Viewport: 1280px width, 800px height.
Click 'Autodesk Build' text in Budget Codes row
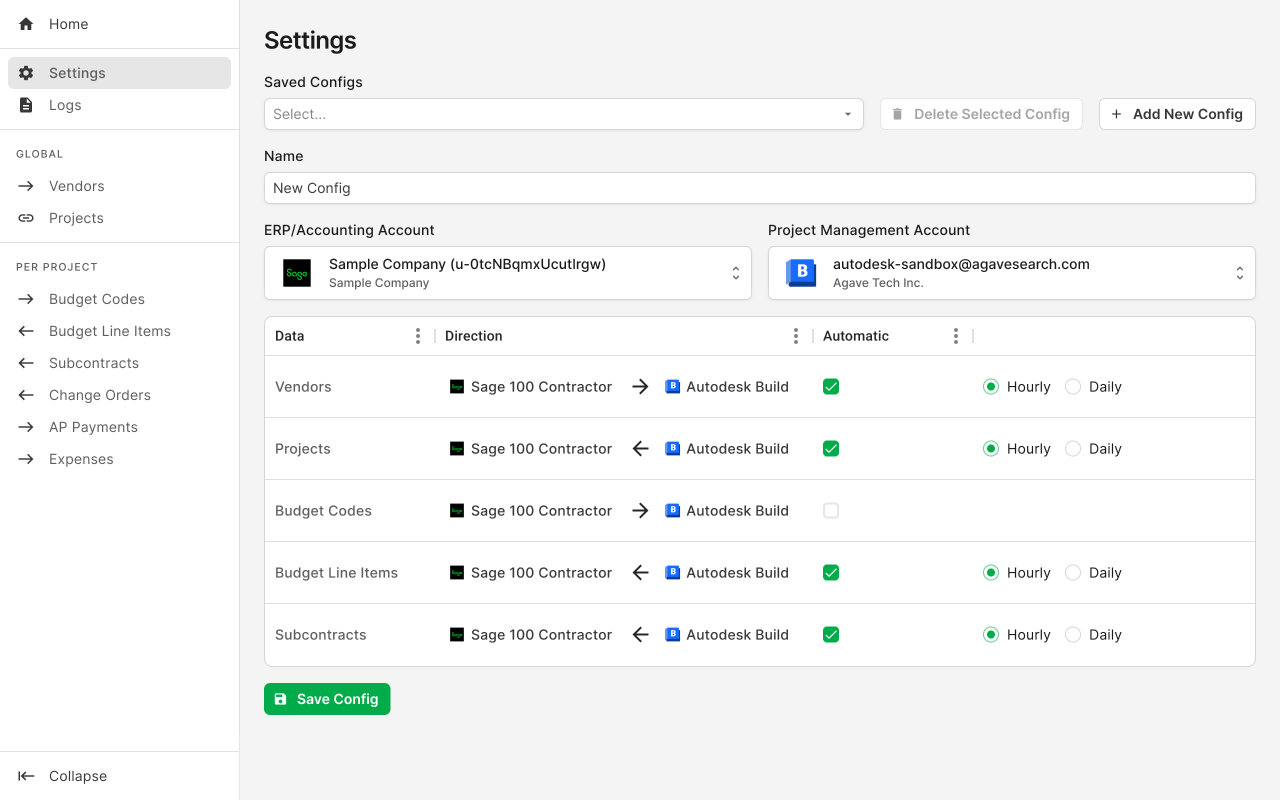tap(737, 511)
